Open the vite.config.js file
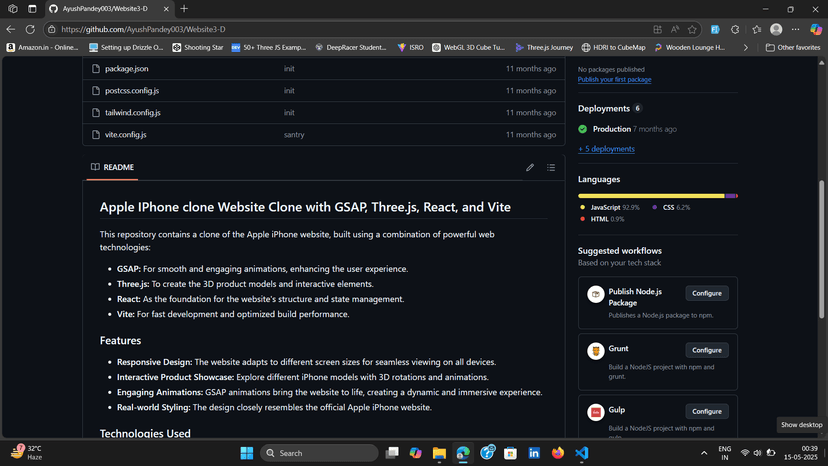 point(126,135)
